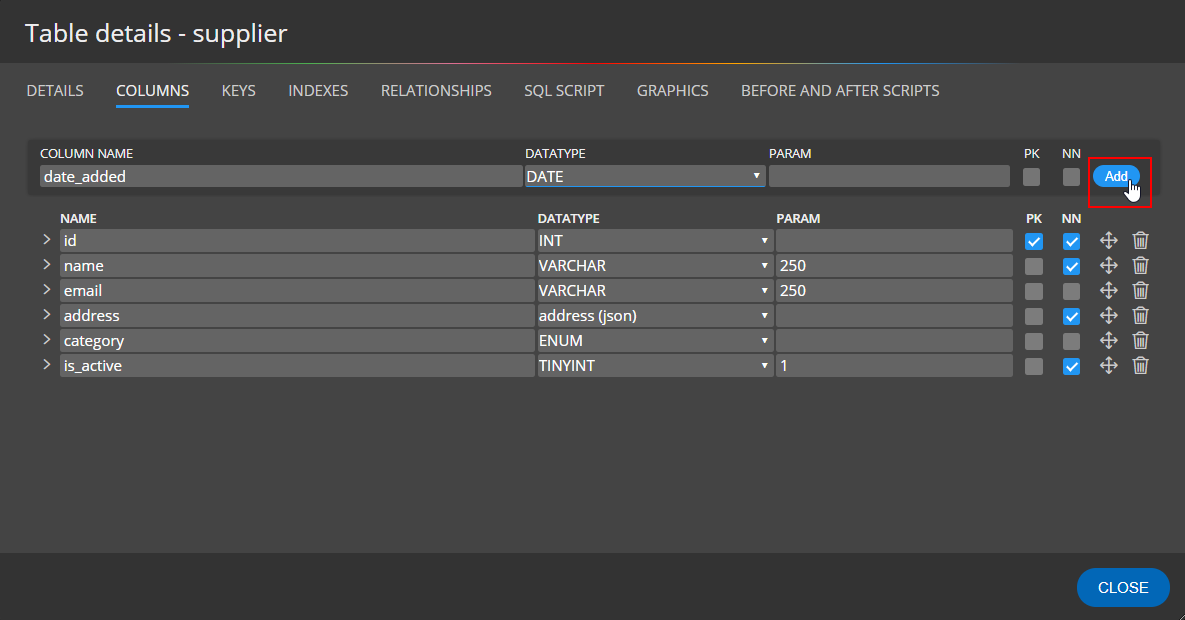Uncheck NN checkbox for name row

[1072, 267]
